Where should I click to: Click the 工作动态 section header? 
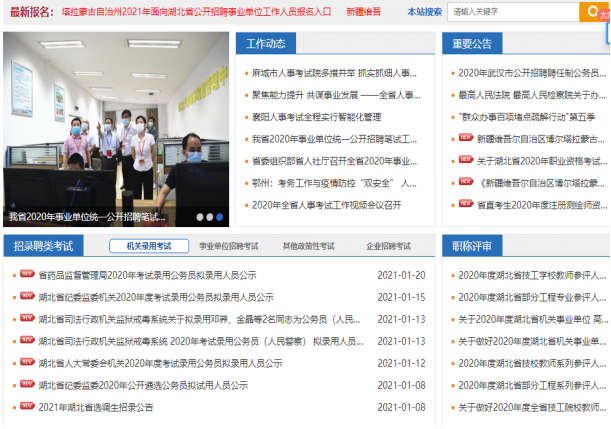pyautogui.click(x=266, y=44)
